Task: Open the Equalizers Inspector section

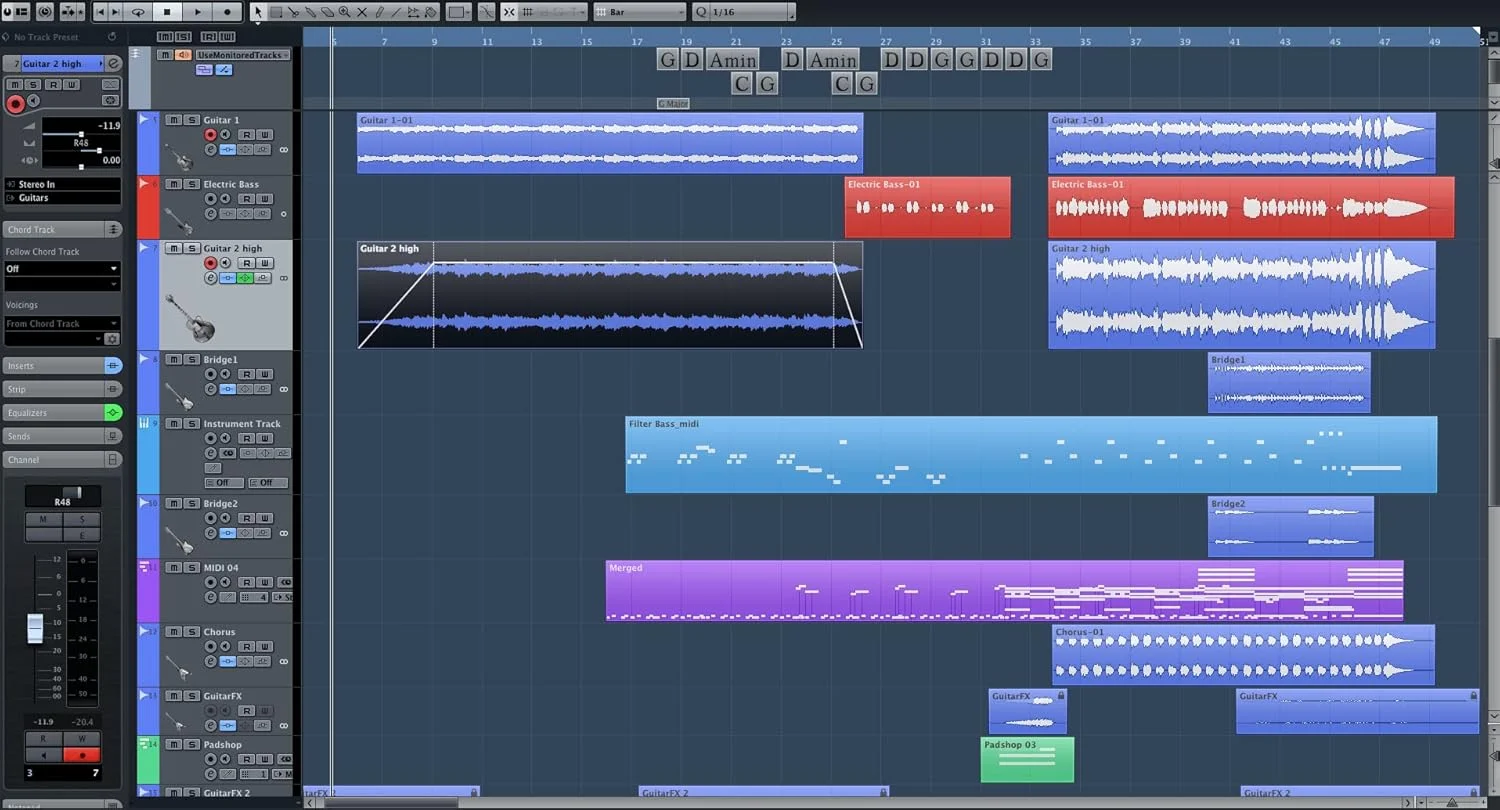Action: tap(55, 413)
